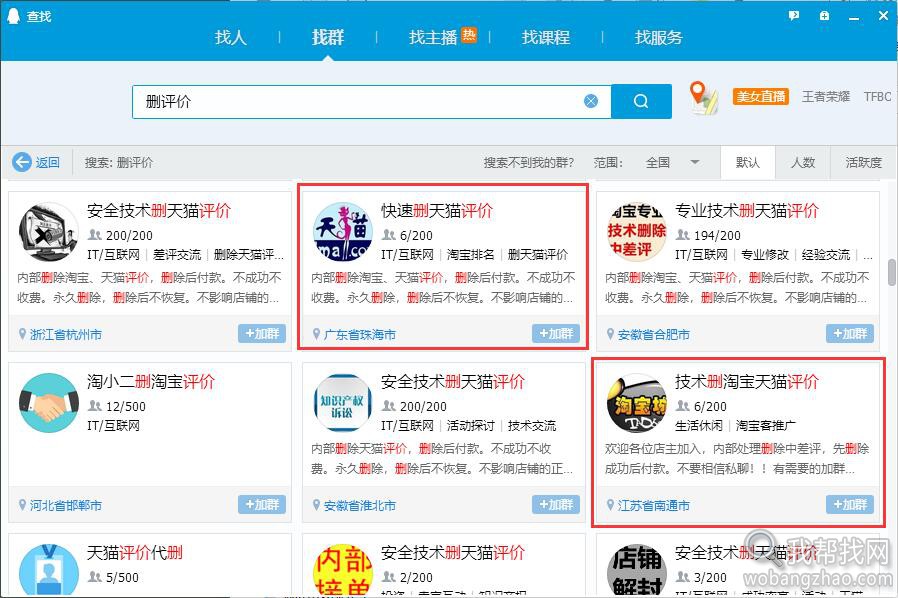This screenshot has height=598, width=898.
Task: Open avatar of 200/200 Hangzhou group
Action: (x=49, y=232)
